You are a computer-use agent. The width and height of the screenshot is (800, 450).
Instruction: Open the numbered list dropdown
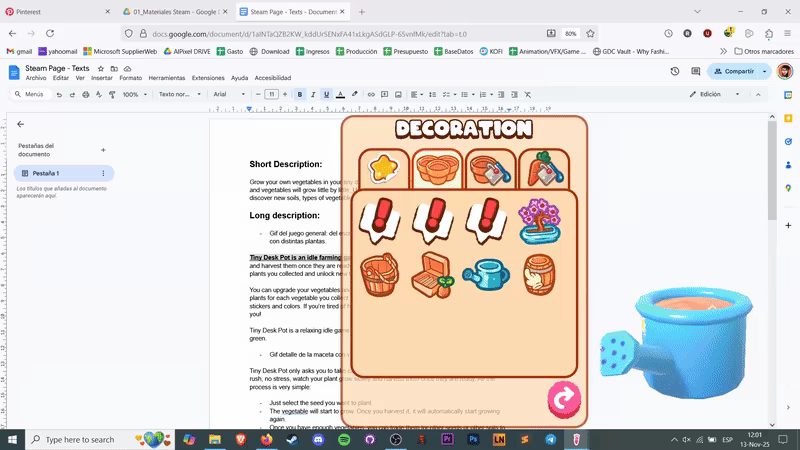tap(486, 94)
